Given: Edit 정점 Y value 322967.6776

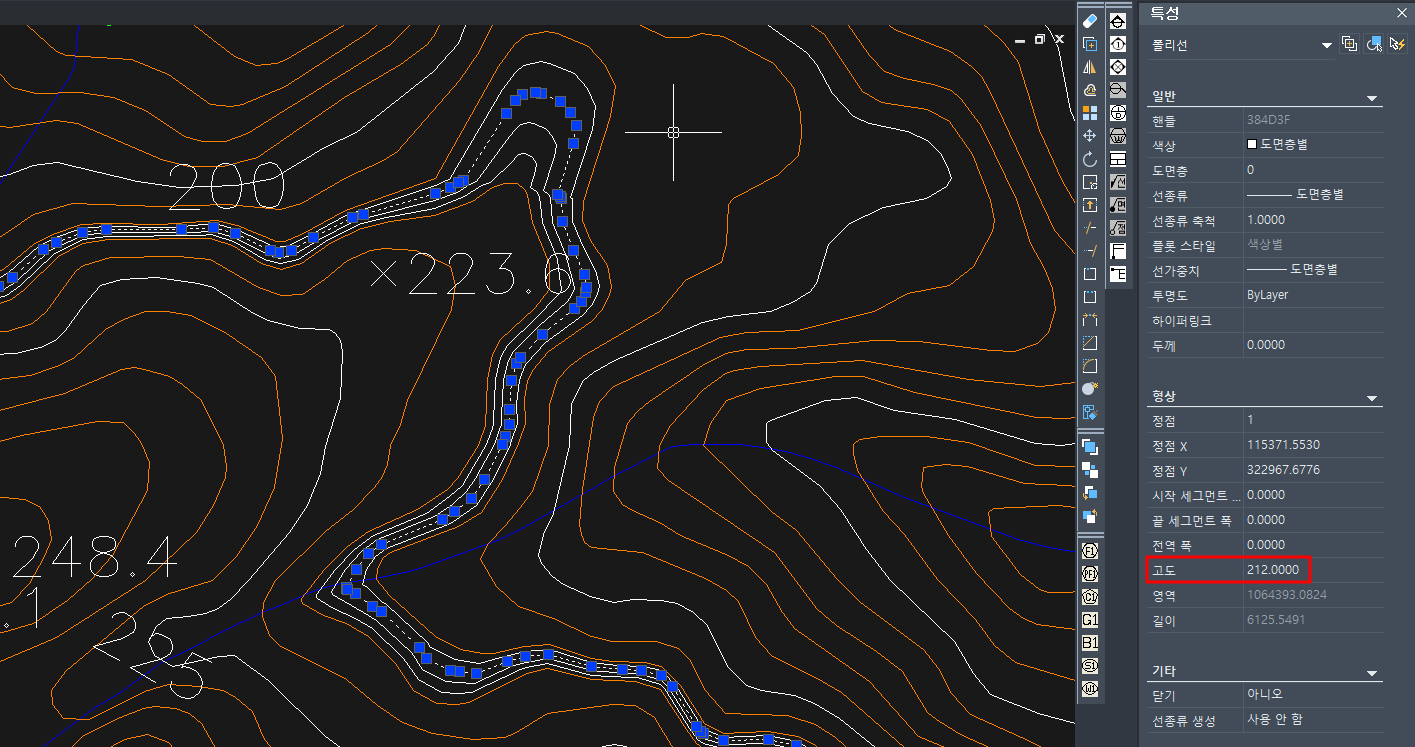Looking at the screenshot, I should click(1314, 471).
